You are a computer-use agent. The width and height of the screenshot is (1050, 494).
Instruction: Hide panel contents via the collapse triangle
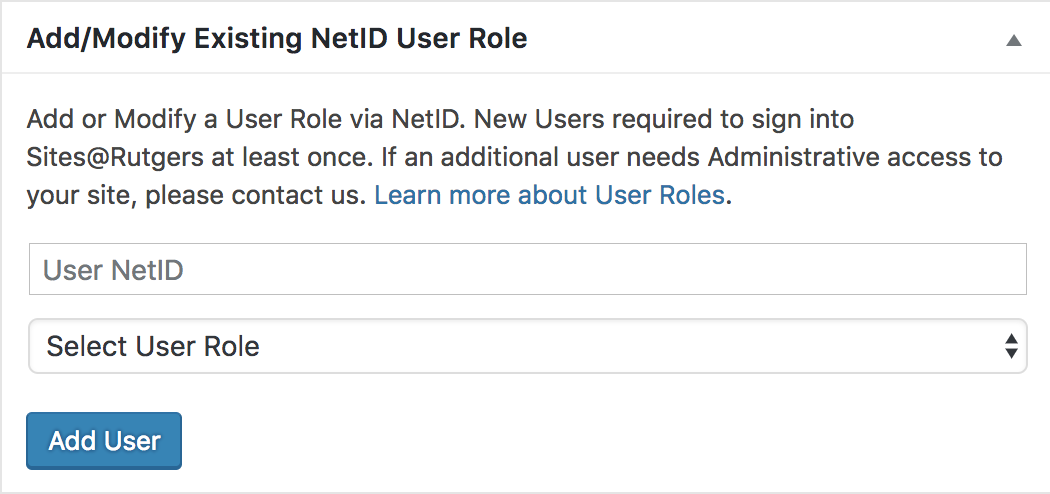point(1013,41)
